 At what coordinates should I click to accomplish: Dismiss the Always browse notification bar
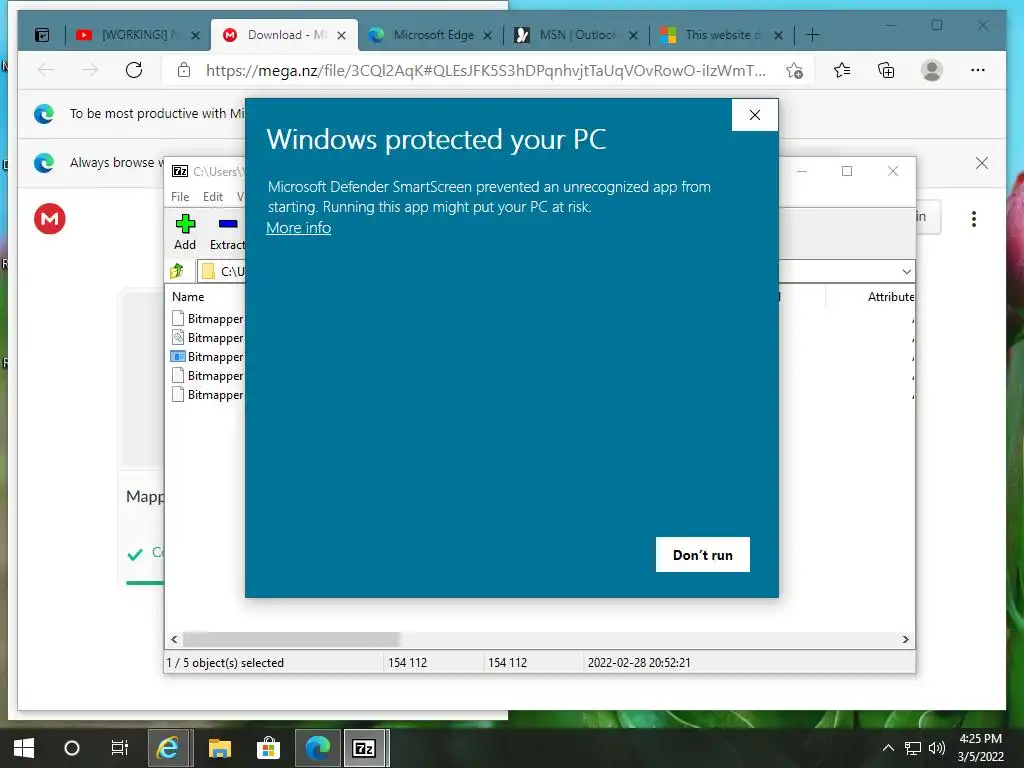click(982, 163)
